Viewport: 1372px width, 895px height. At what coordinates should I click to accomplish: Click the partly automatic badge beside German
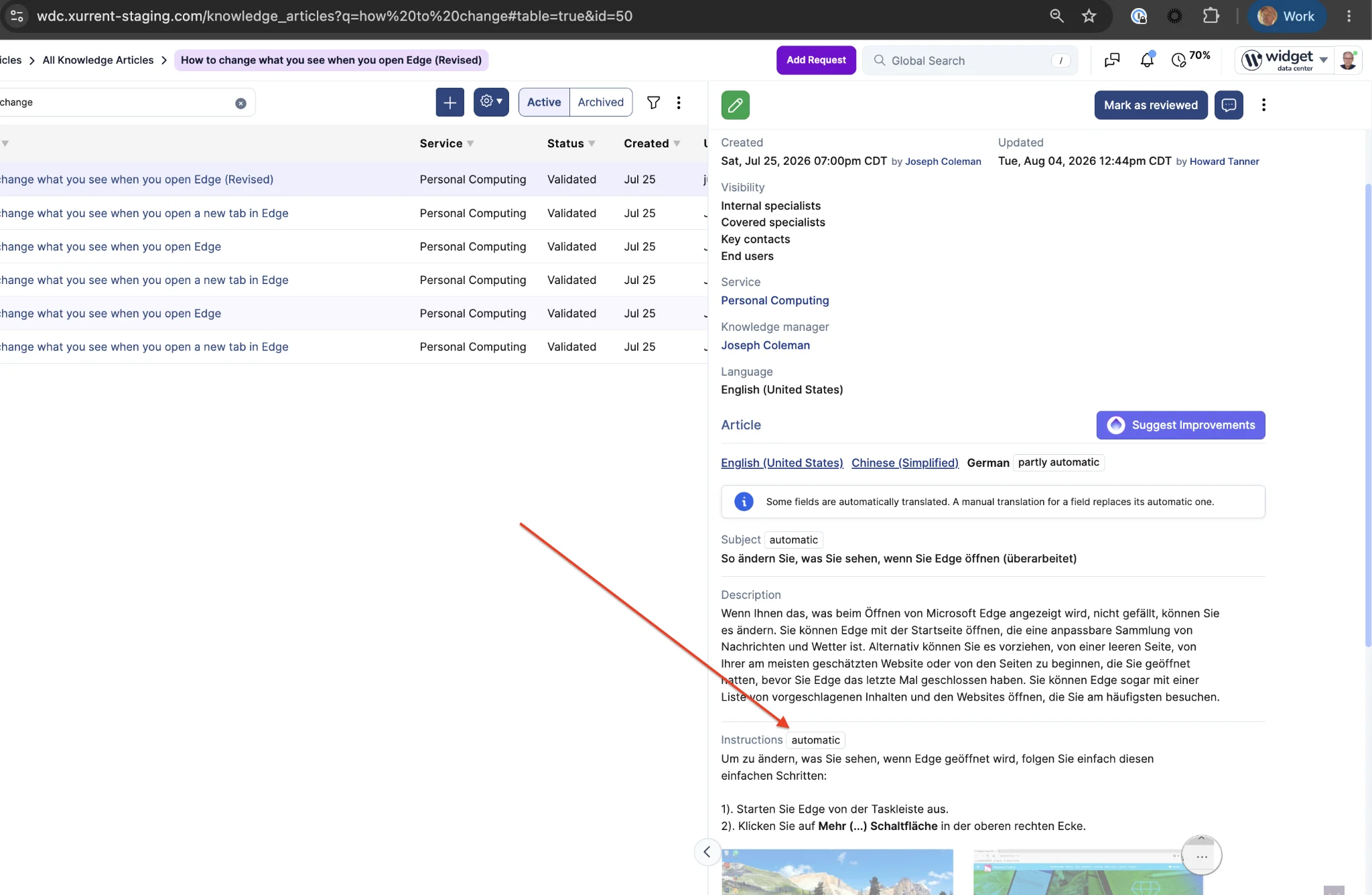tap(1058, 462)
